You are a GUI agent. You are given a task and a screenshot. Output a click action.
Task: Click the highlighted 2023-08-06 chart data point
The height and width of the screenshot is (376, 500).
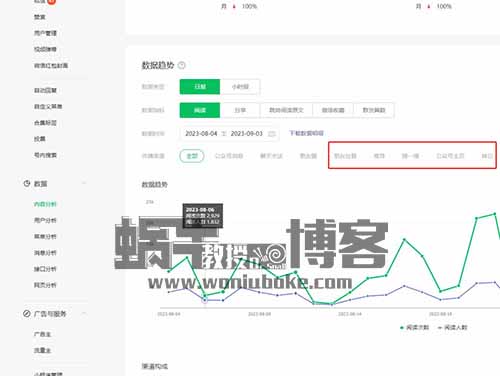pos(205,300)
